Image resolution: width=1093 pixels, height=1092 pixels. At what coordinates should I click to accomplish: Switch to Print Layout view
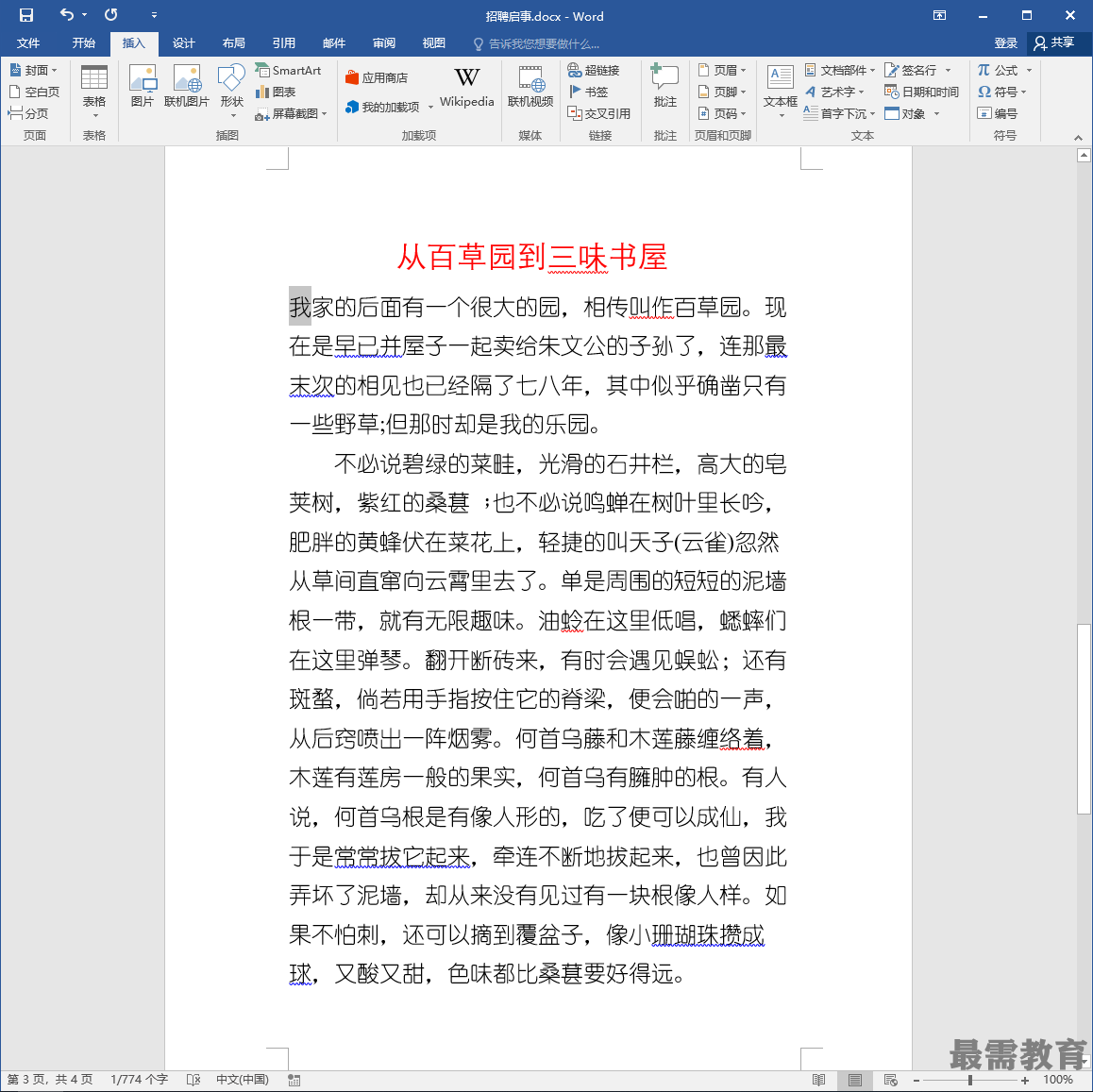click(x=854, y=1080)
